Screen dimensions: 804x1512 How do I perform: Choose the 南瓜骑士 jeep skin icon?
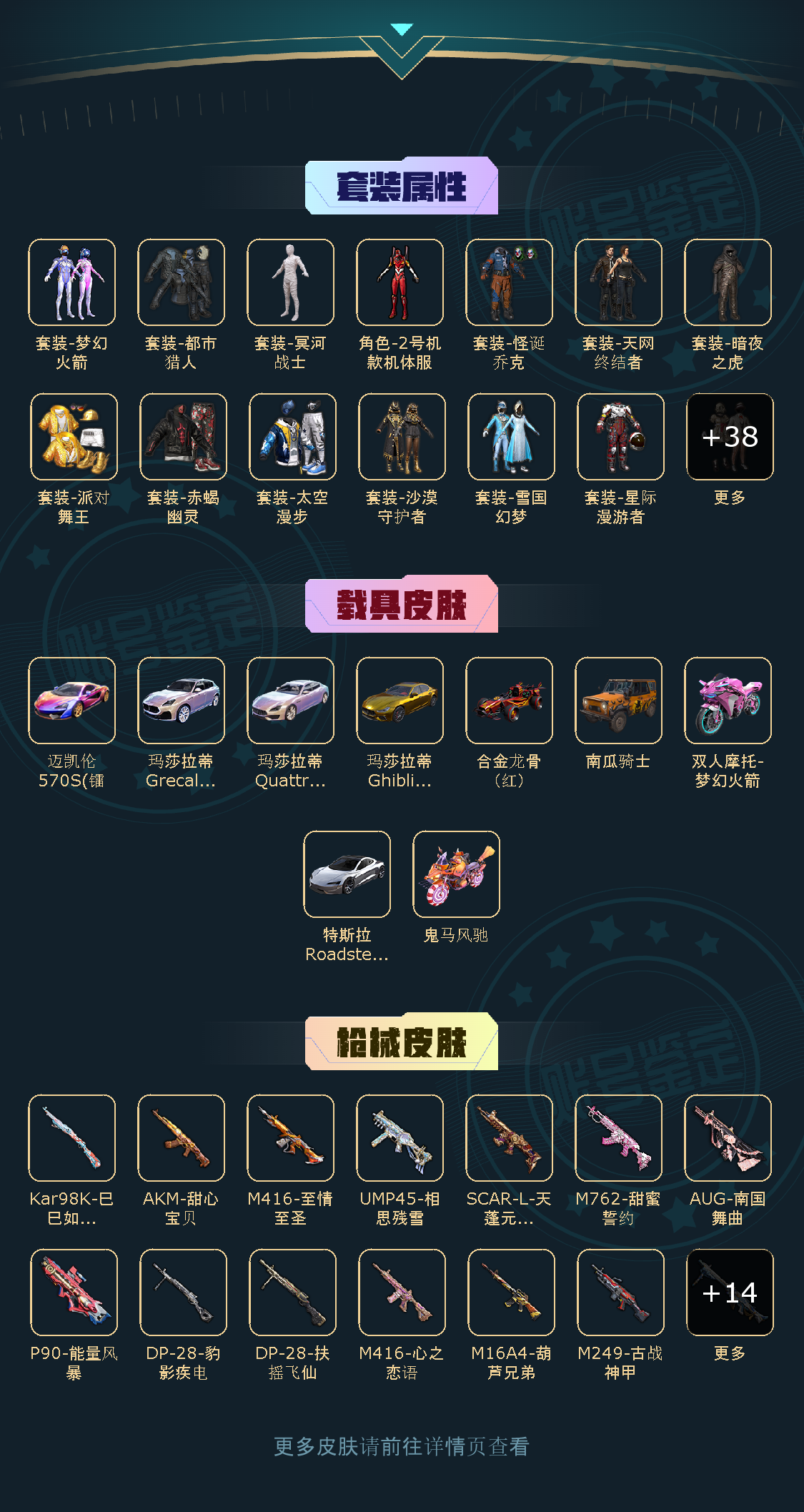[618, 701]
